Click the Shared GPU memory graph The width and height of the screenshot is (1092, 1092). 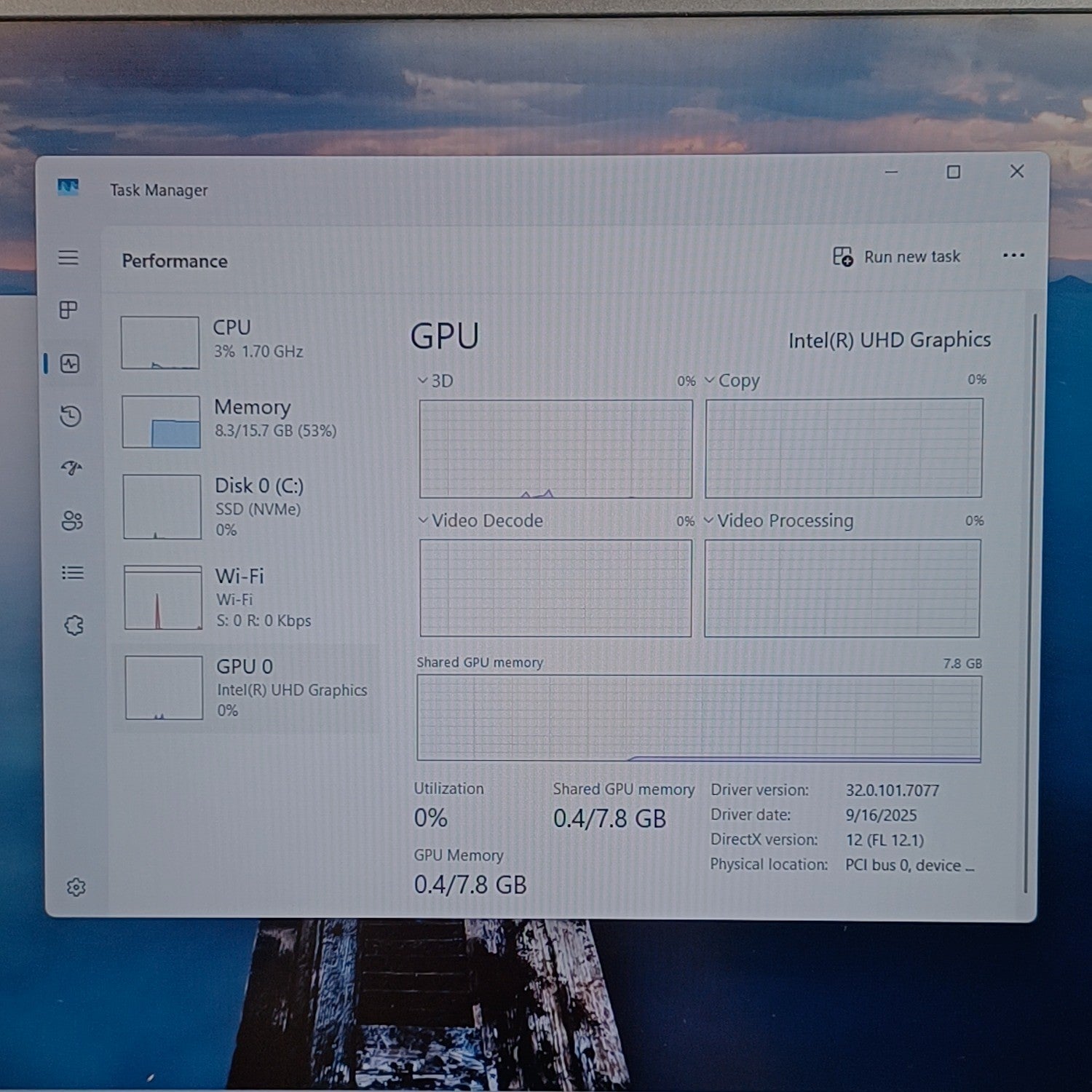[x=699, y=719]
